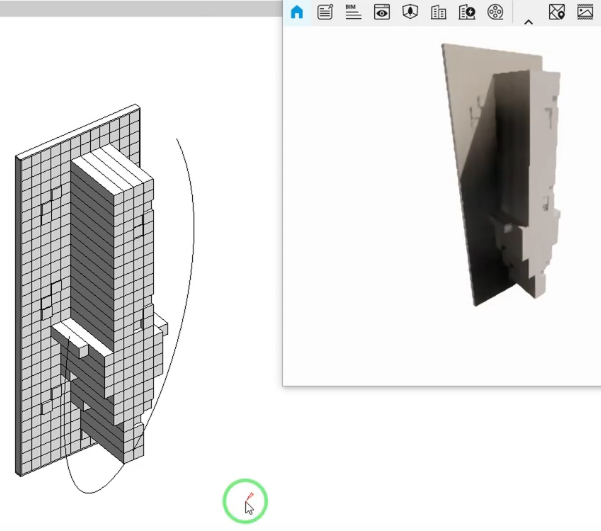
Task: Select the small cube protruding on model's right
Action: [160, 325]
